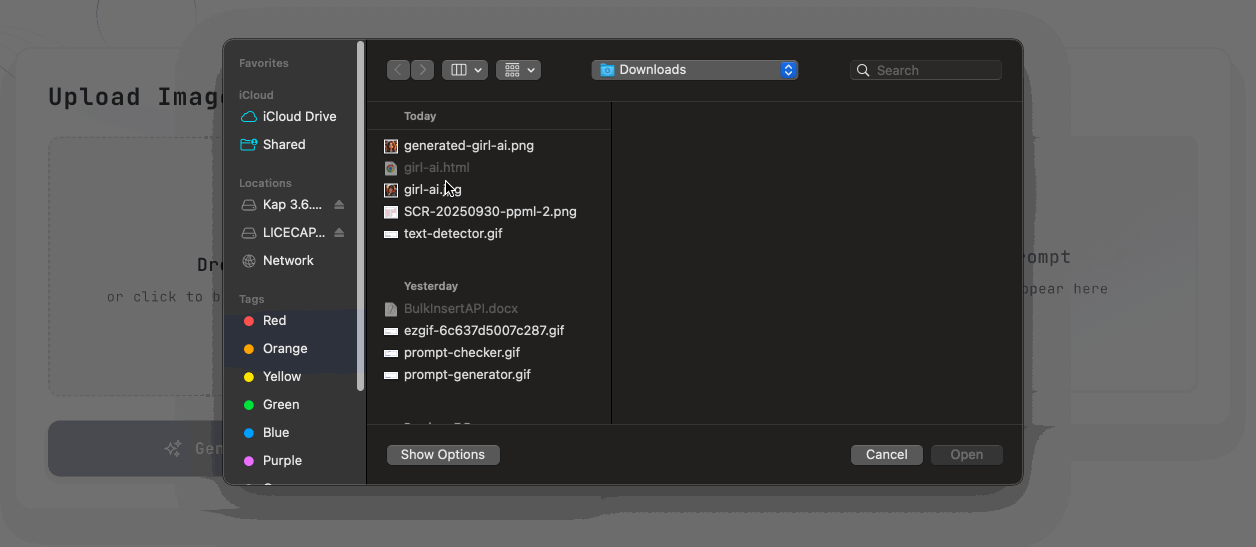Open iCloud Drive in sidebar

coord(298,117)
